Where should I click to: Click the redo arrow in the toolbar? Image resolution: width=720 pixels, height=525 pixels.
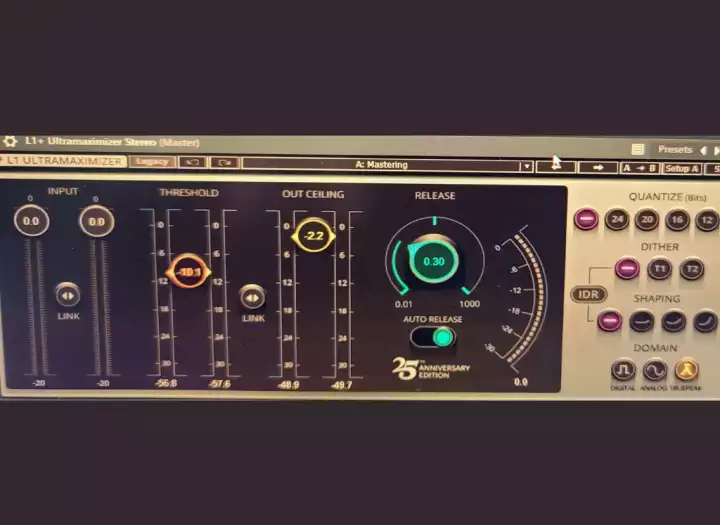224,163
